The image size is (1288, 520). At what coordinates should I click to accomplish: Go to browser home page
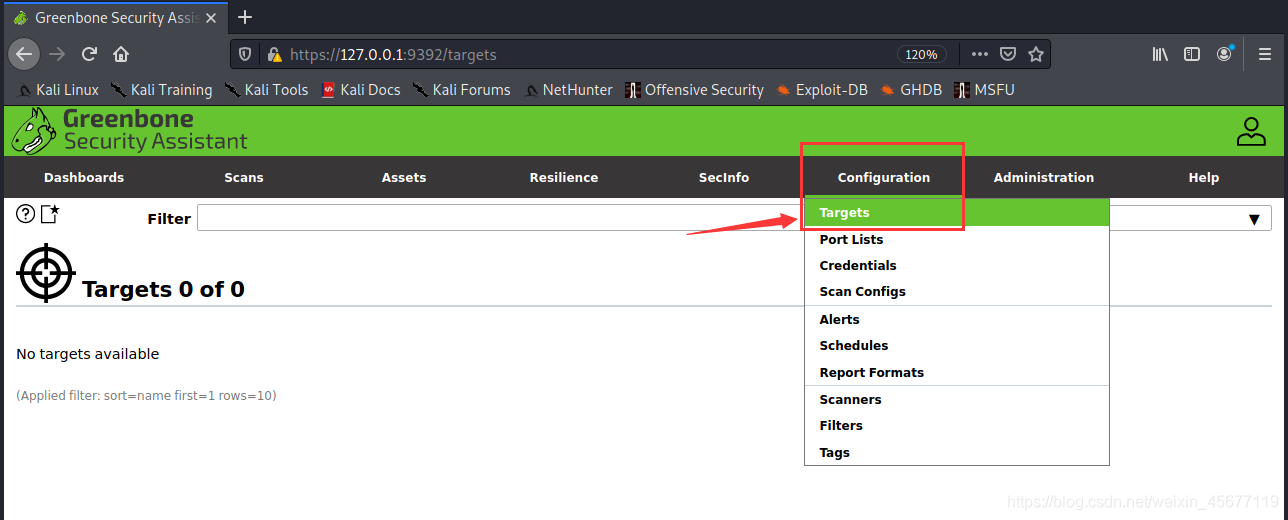point(121,54)
